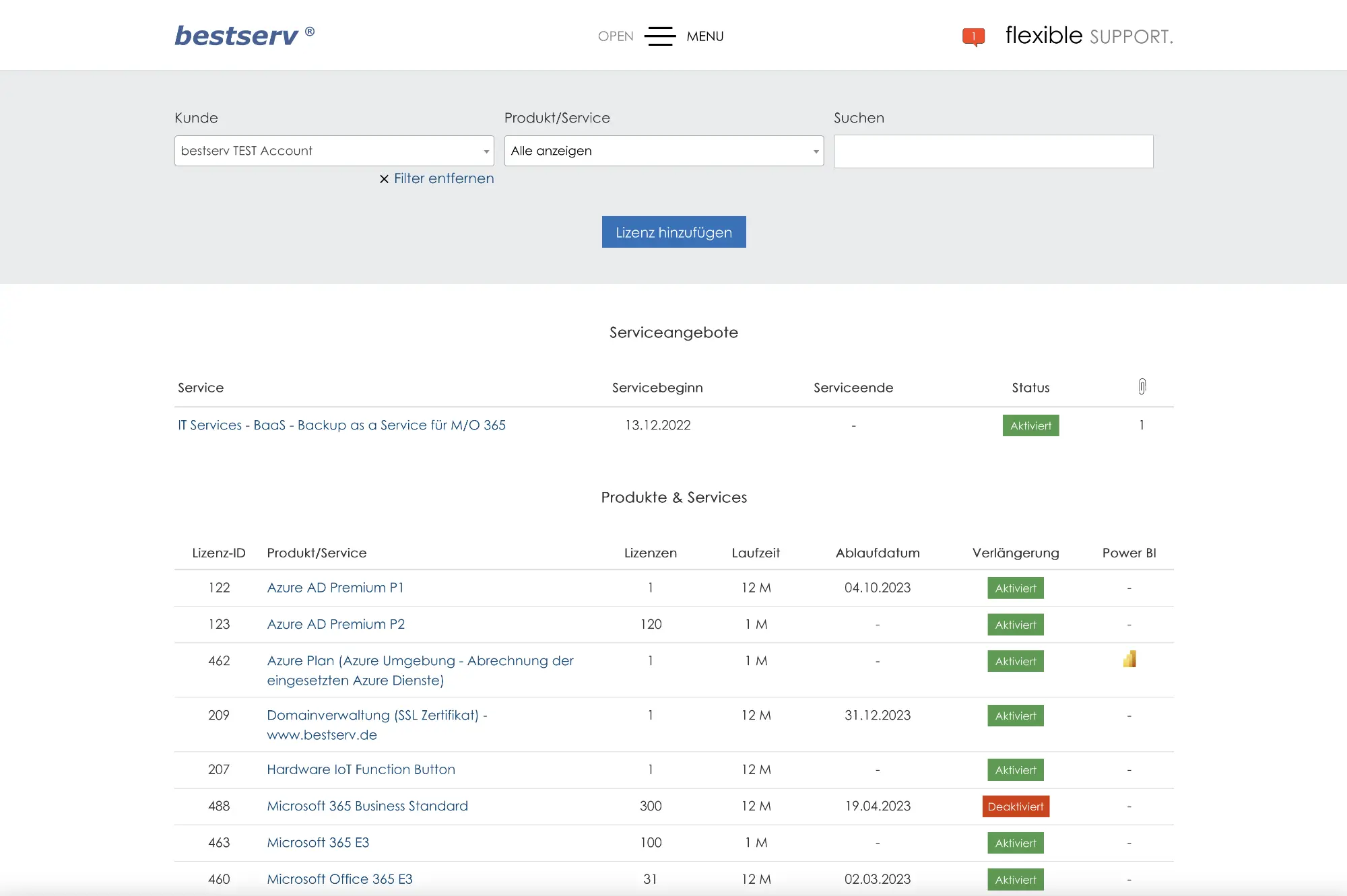Click the Servicebeginn column header
Screen dimensions: 1347x896
click(x=657, y=388)
